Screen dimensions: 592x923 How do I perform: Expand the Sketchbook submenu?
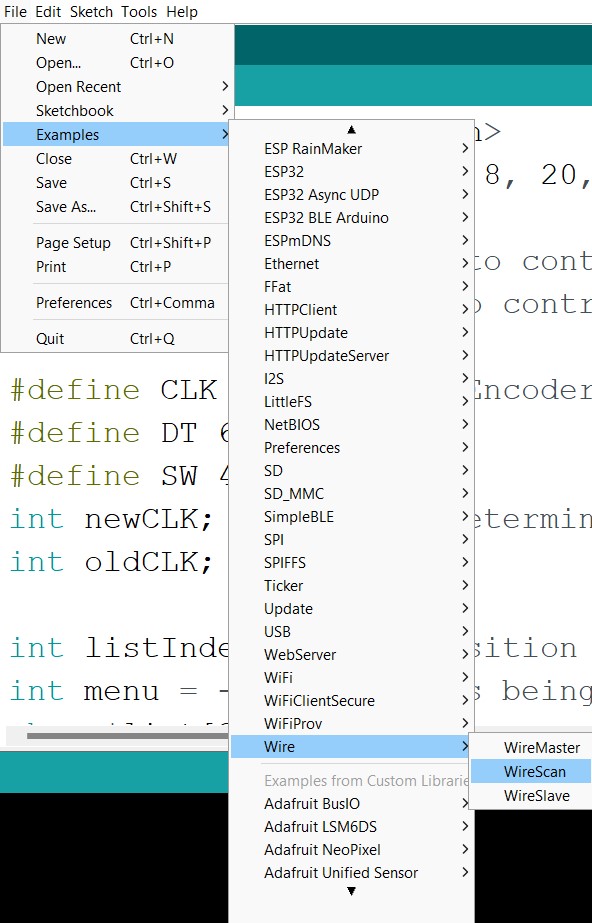click(x=117, y=111)
